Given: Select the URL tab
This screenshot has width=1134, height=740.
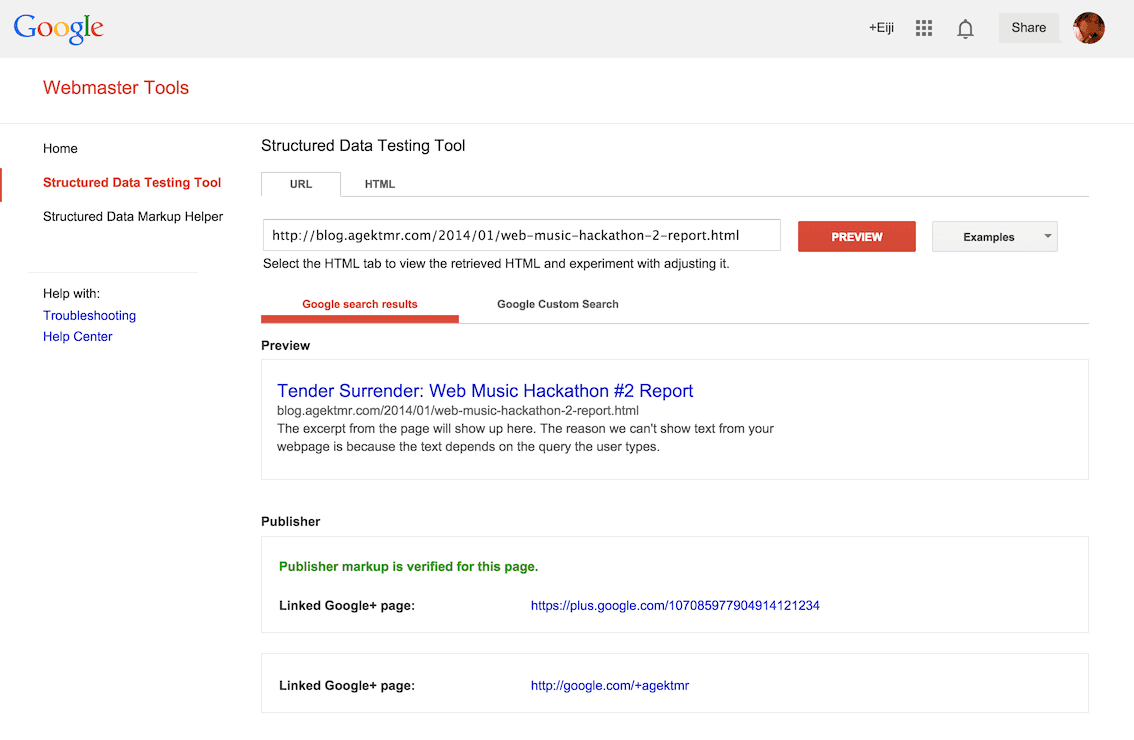Looking at the screenshot, I should tap(301, 184).
